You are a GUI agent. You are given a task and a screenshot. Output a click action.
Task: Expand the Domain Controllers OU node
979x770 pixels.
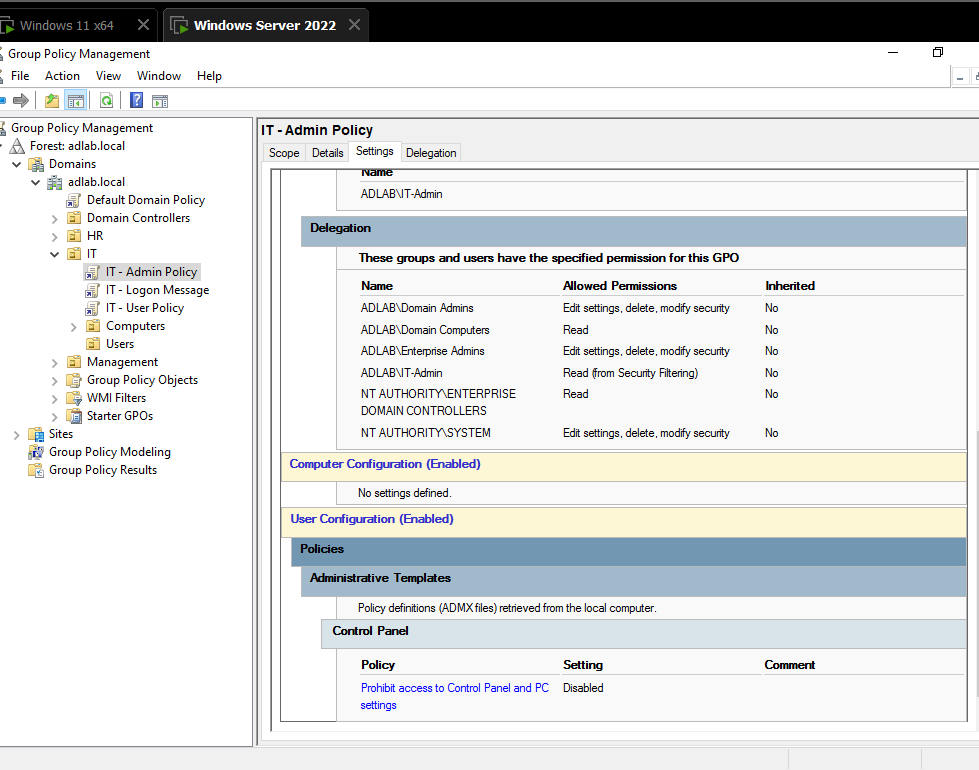pyautogui.click(x=54, y=219)
